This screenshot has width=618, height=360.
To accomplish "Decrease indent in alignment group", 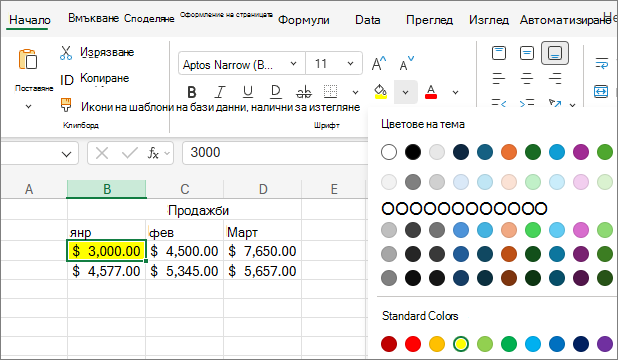I will point(499,103).
